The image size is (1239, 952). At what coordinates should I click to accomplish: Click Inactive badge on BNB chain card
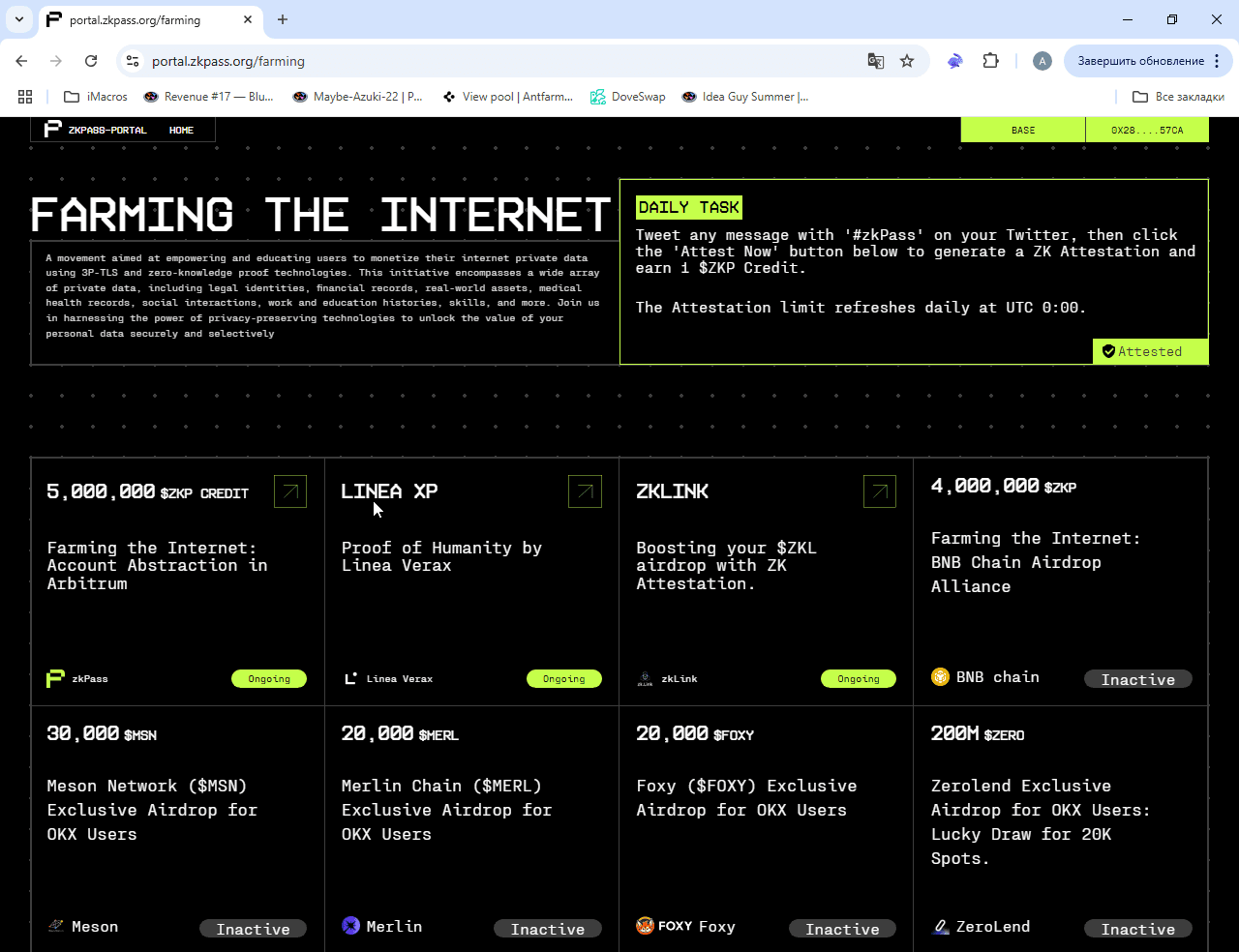click(1138, 679)
